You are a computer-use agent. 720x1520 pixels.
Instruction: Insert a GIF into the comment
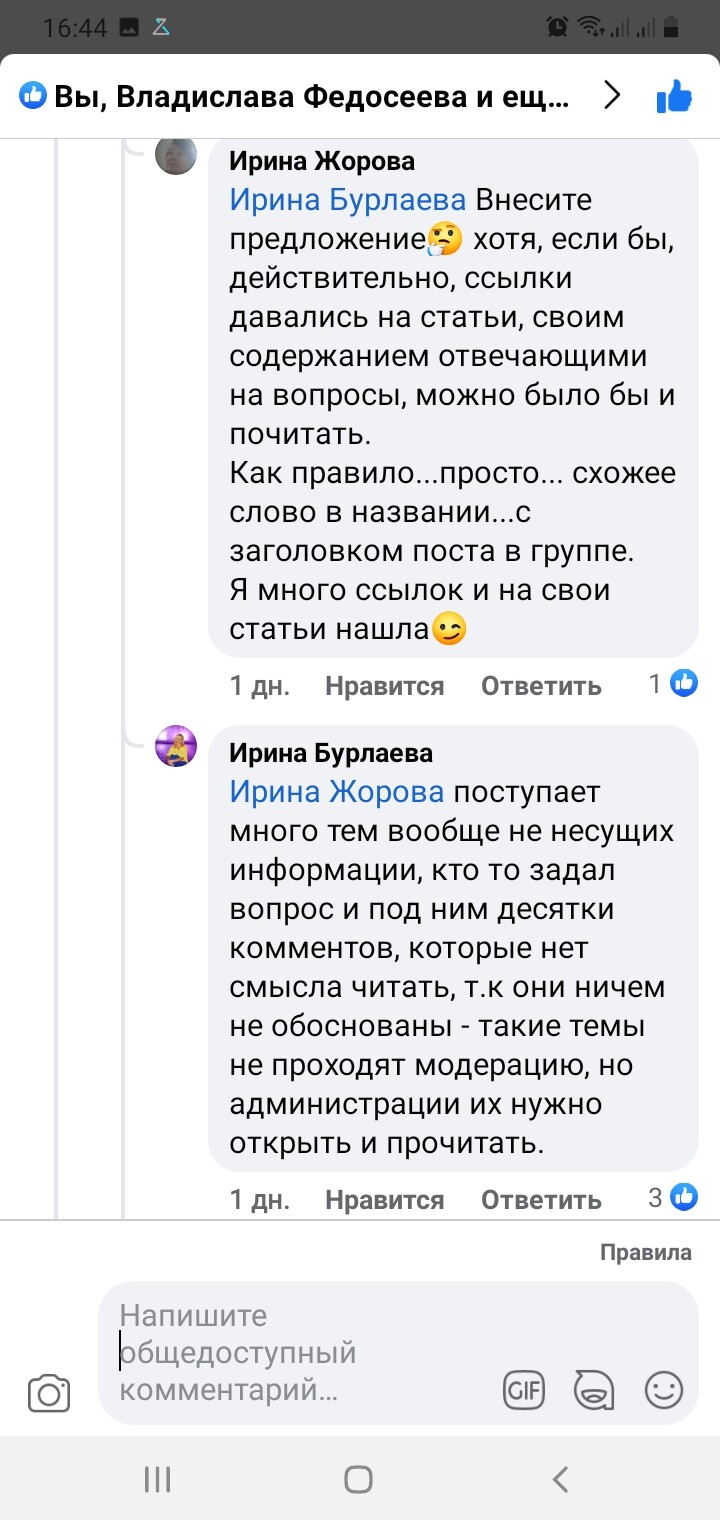click(x=523, y=1390)
